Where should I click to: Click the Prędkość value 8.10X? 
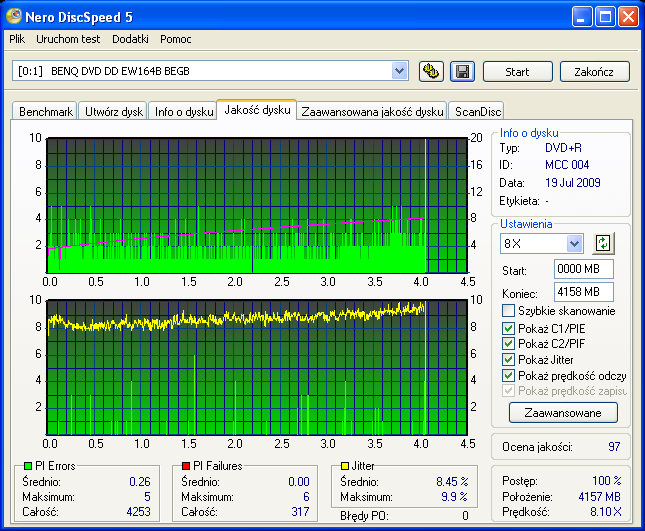tap(606, 512)
